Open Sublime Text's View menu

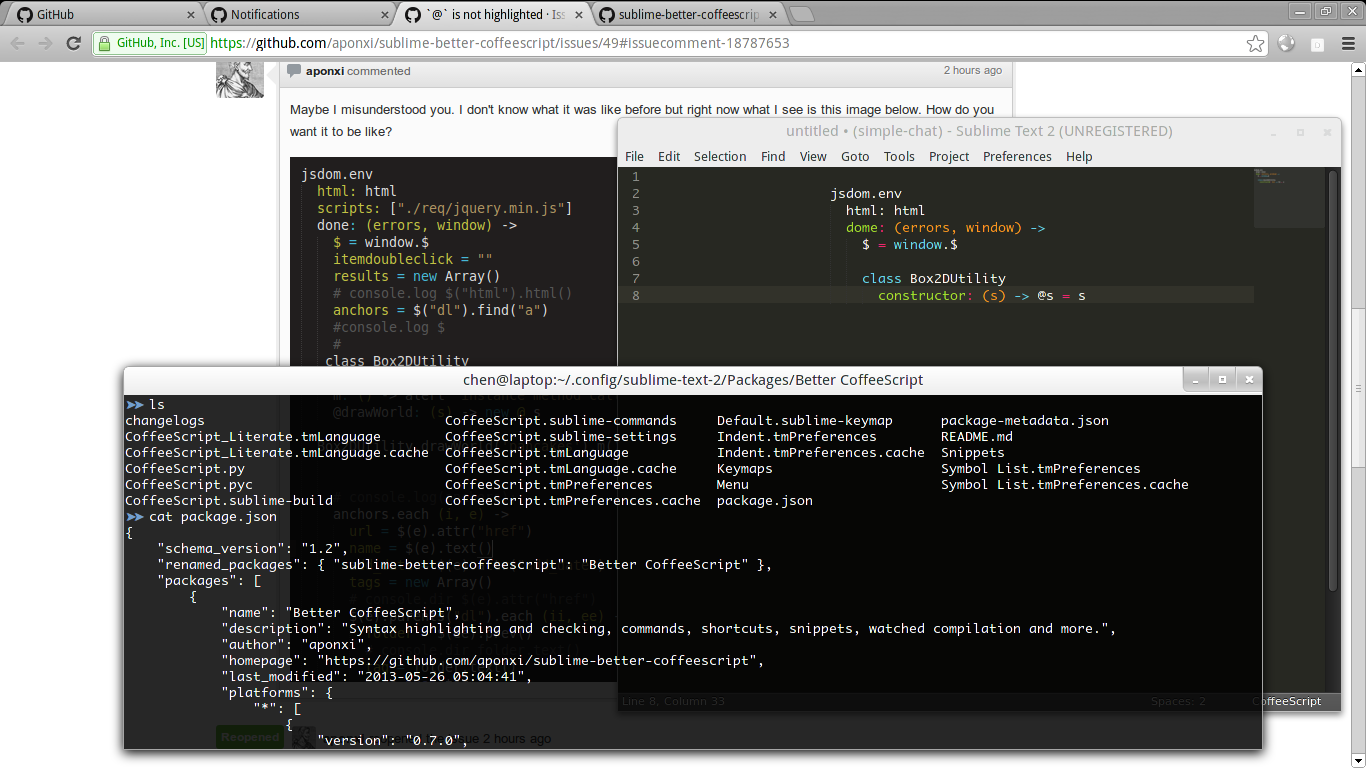point(813,156)
